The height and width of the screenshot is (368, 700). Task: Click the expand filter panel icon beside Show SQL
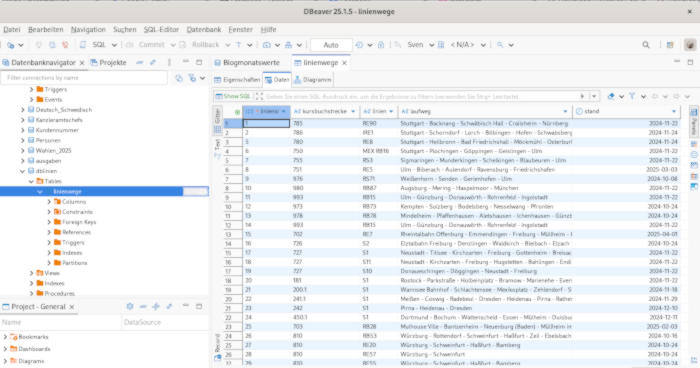(259, 96)
